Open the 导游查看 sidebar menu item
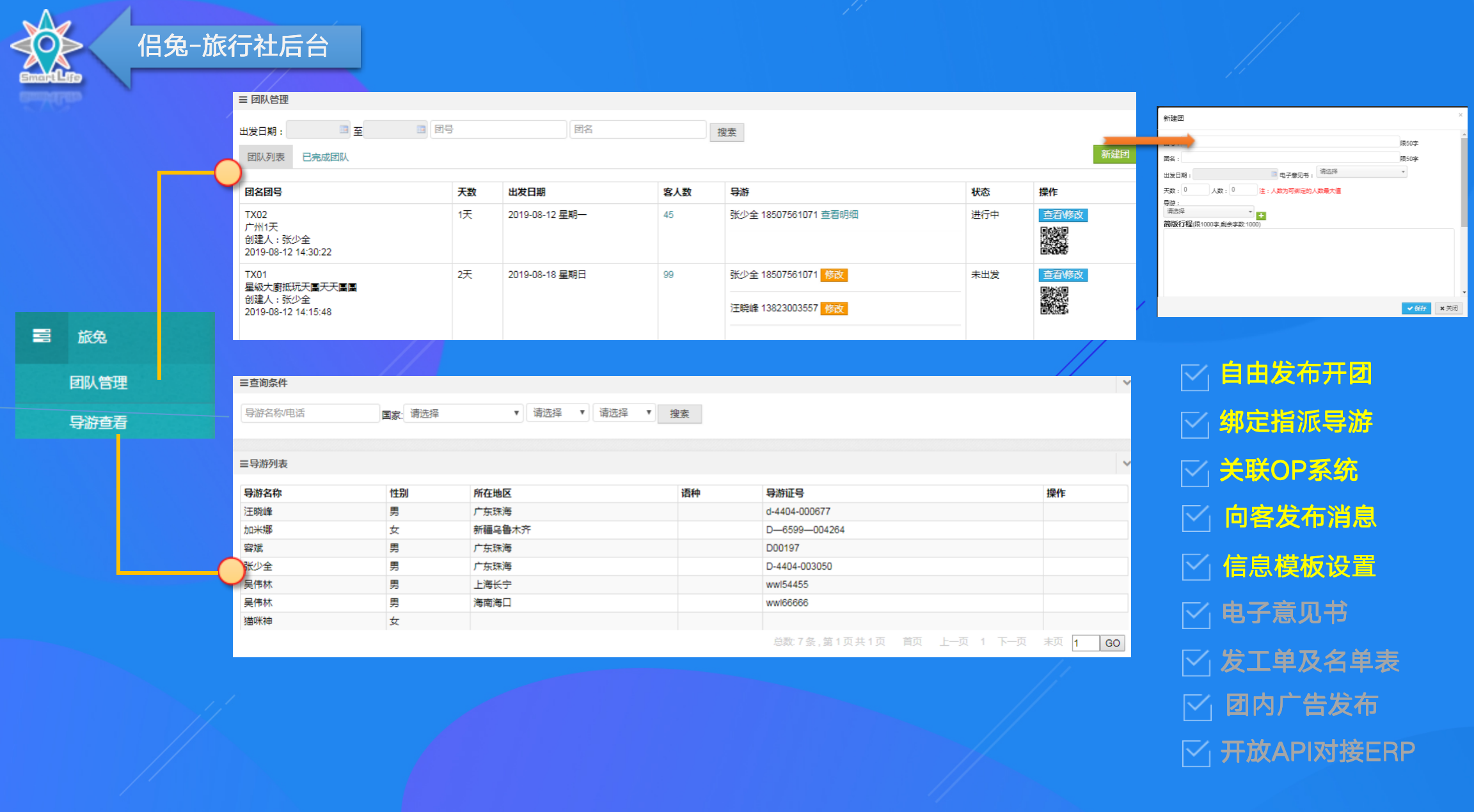The image size is (1474, 812). (99, 423)
